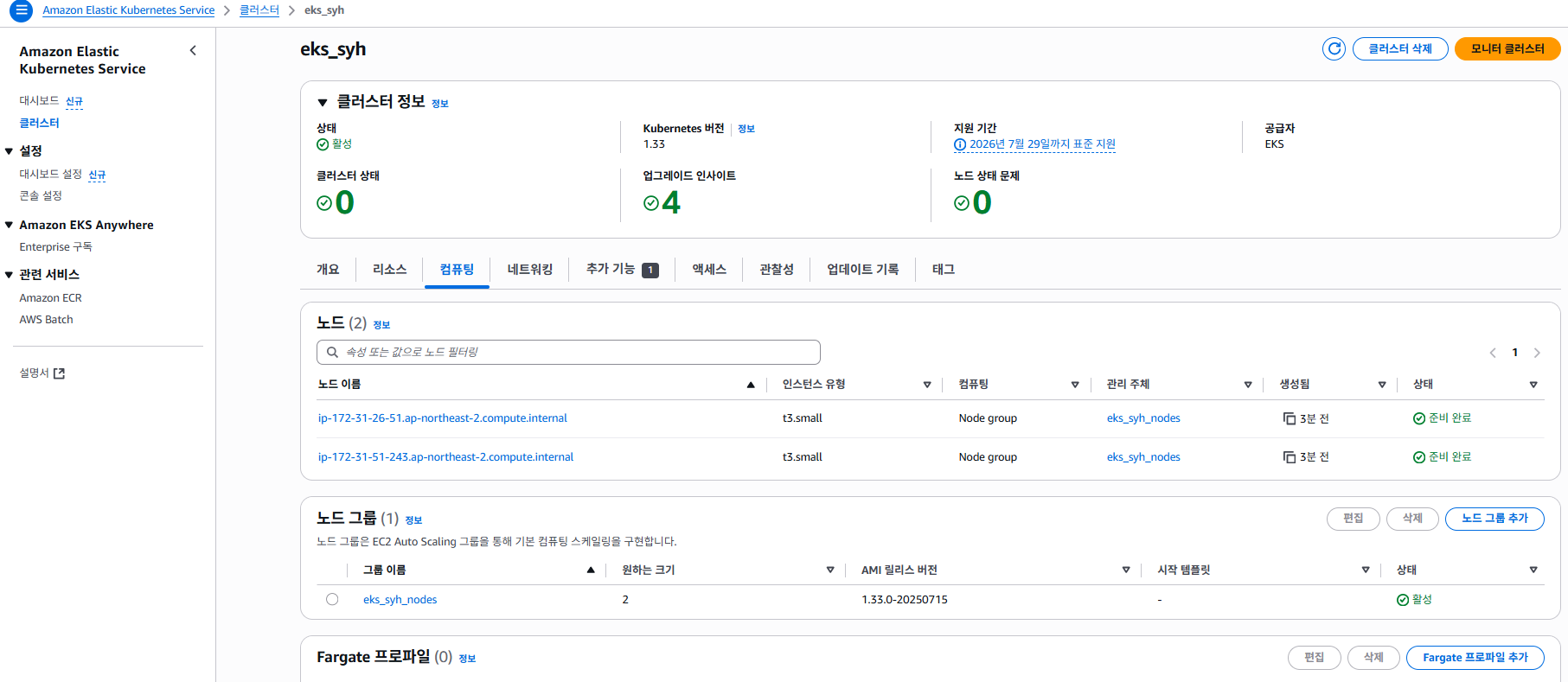Open Amazon ECR navigation link
Image resolution: width=1568 pixels, height=682 pixels.
point(50,298)
